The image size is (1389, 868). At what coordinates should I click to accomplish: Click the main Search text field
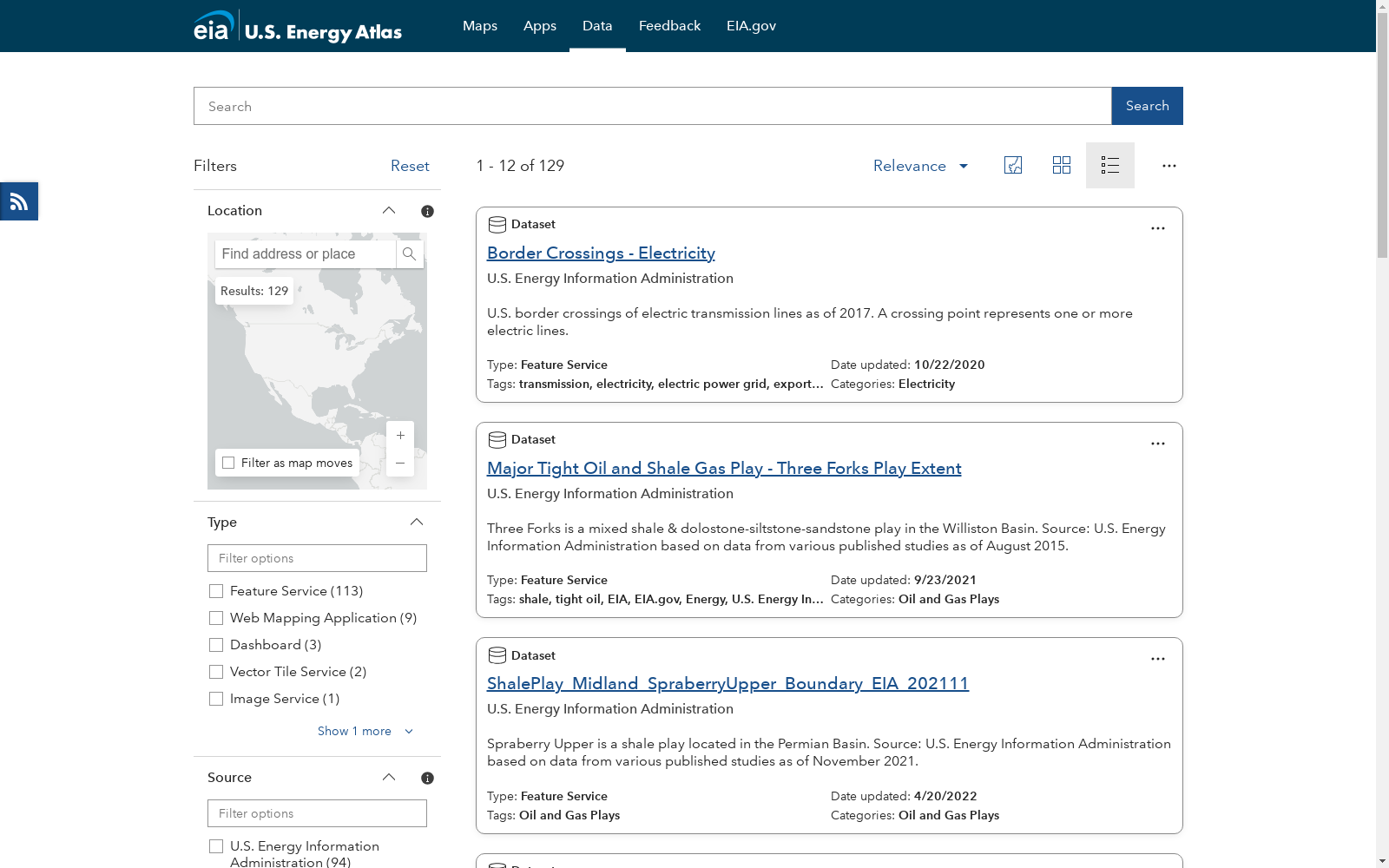652,106
